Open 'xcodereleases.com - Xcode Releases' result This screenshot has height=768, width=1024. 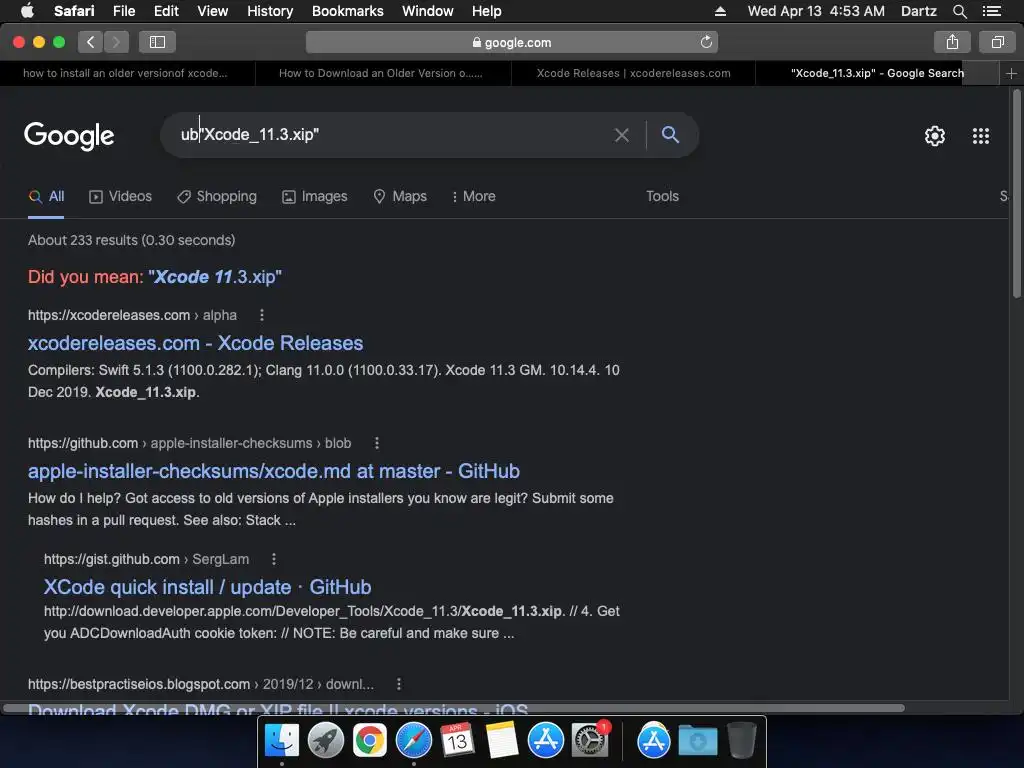coord(195,344)
